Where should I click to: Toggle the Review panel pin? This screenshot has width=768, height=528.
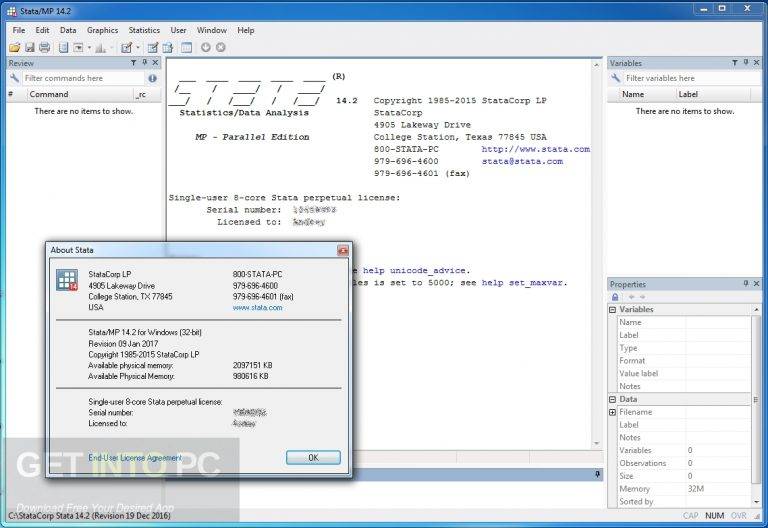pyautogui.click(x=144, y=63)
